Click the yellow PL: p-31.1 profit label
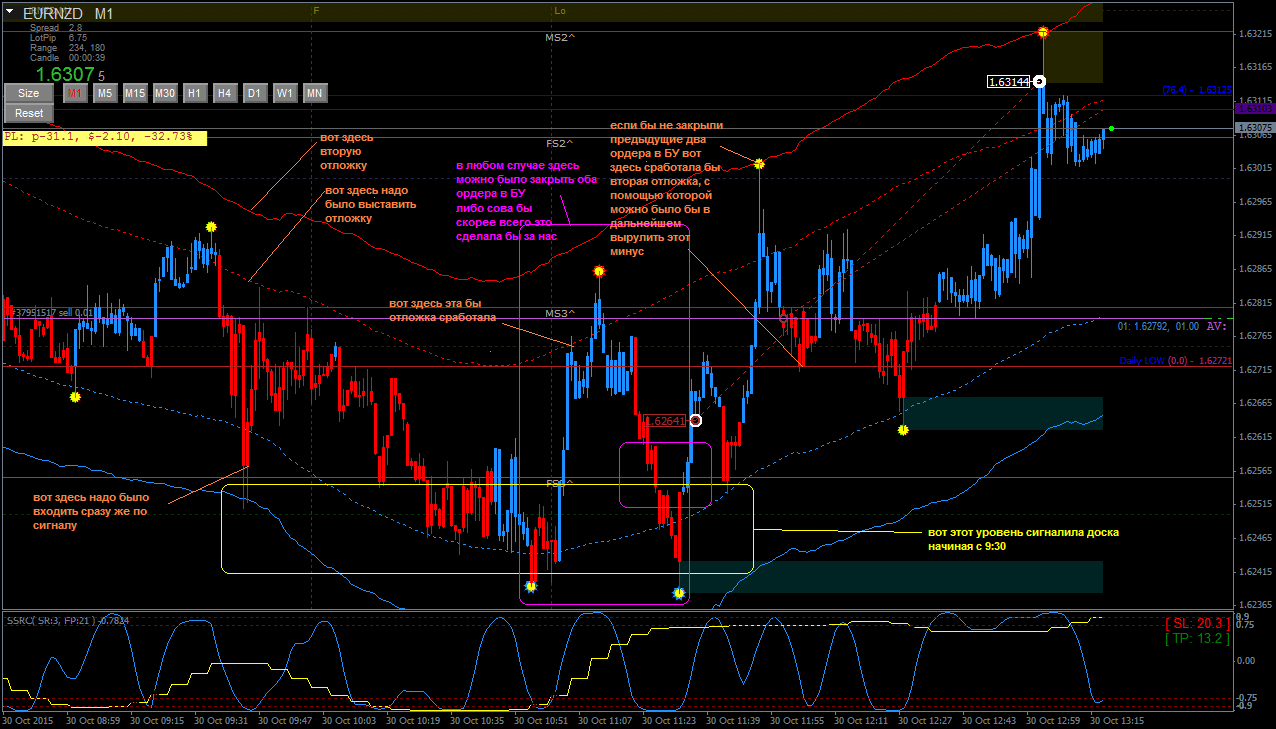 (x=104, y=138)
